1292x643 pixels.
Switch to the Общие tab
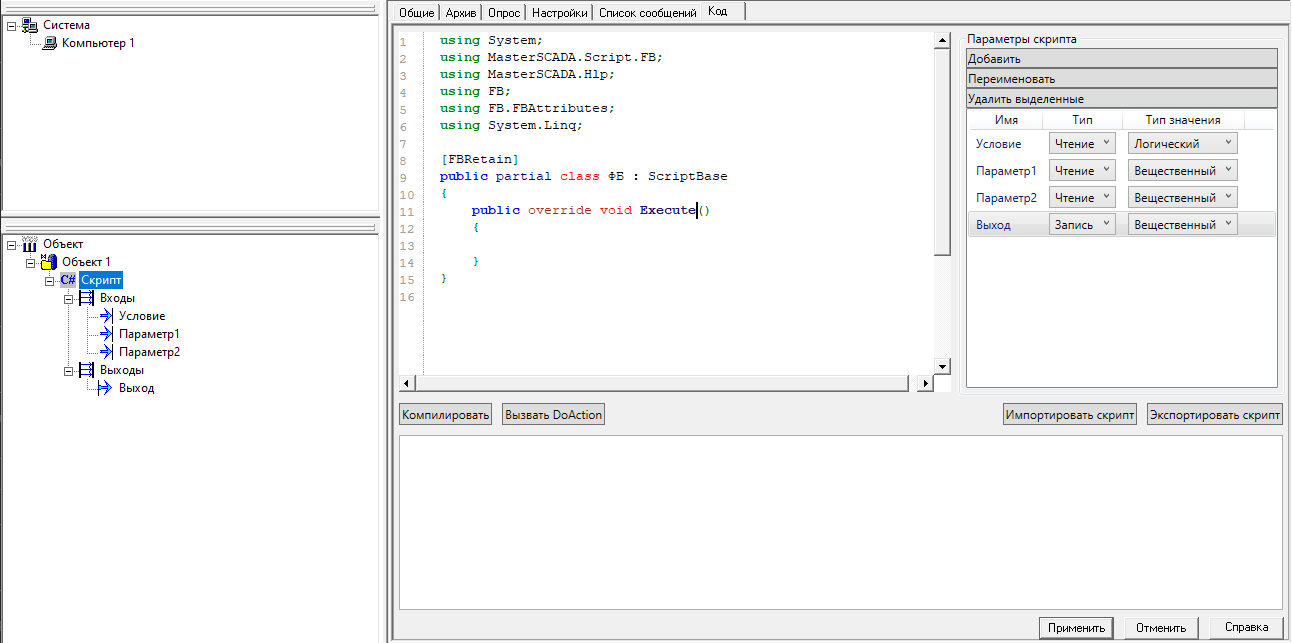[418, 13]
